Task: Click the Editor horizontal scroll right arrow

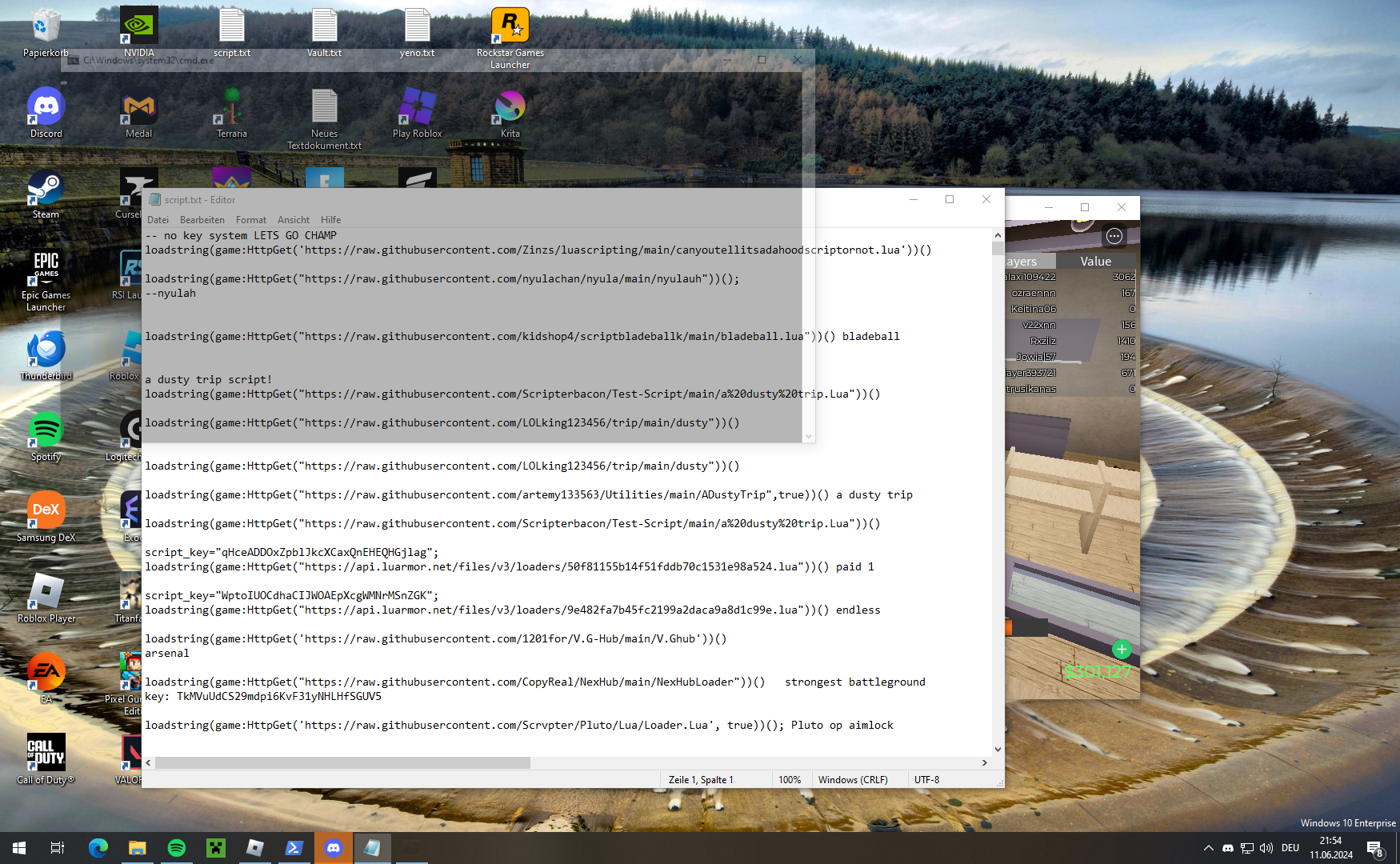Action: (985, 763)
